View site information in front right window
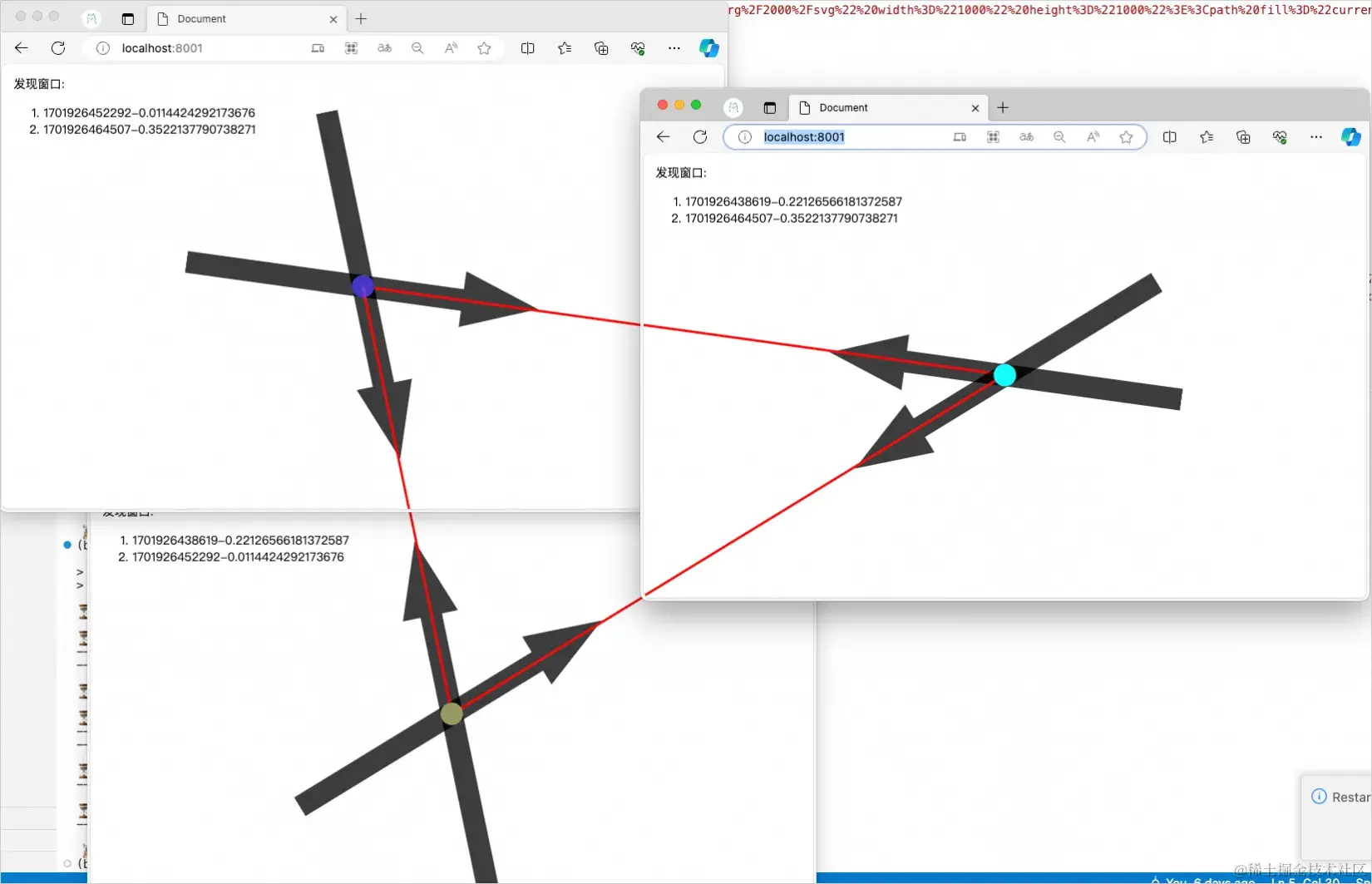This screenshot has height=884, width=1372. [x=745, y=137]
